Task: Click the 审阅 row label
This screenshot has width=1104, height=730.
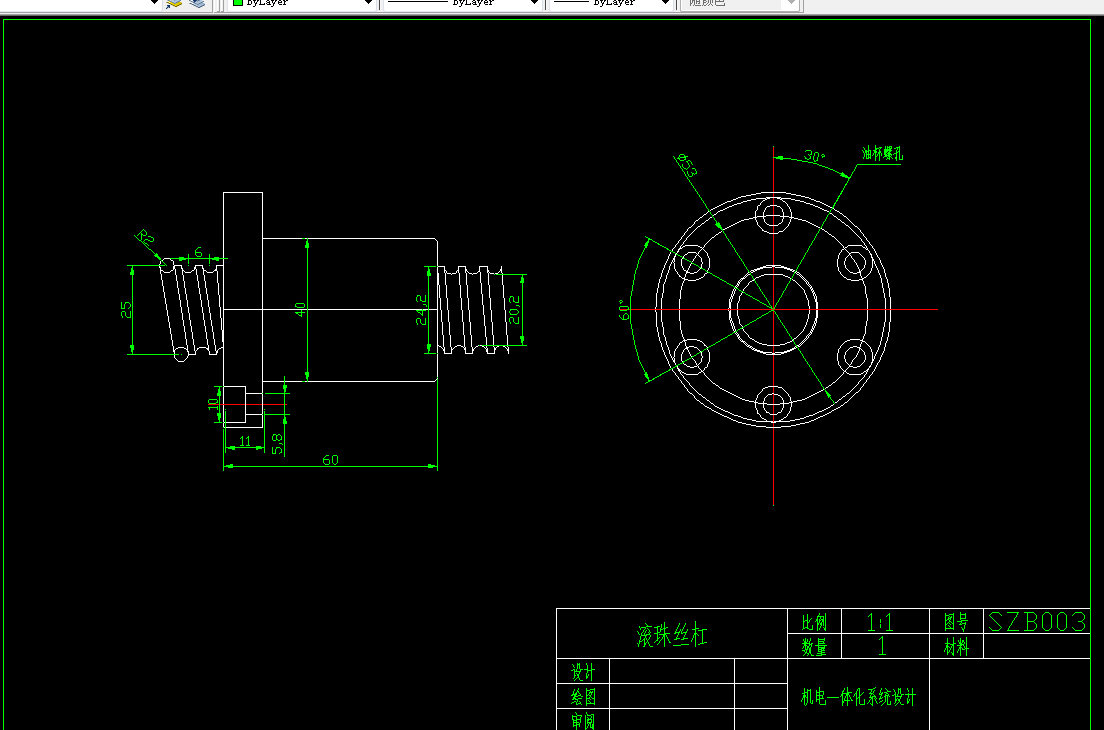Action: pyautogui.click(x=582, y=721)
